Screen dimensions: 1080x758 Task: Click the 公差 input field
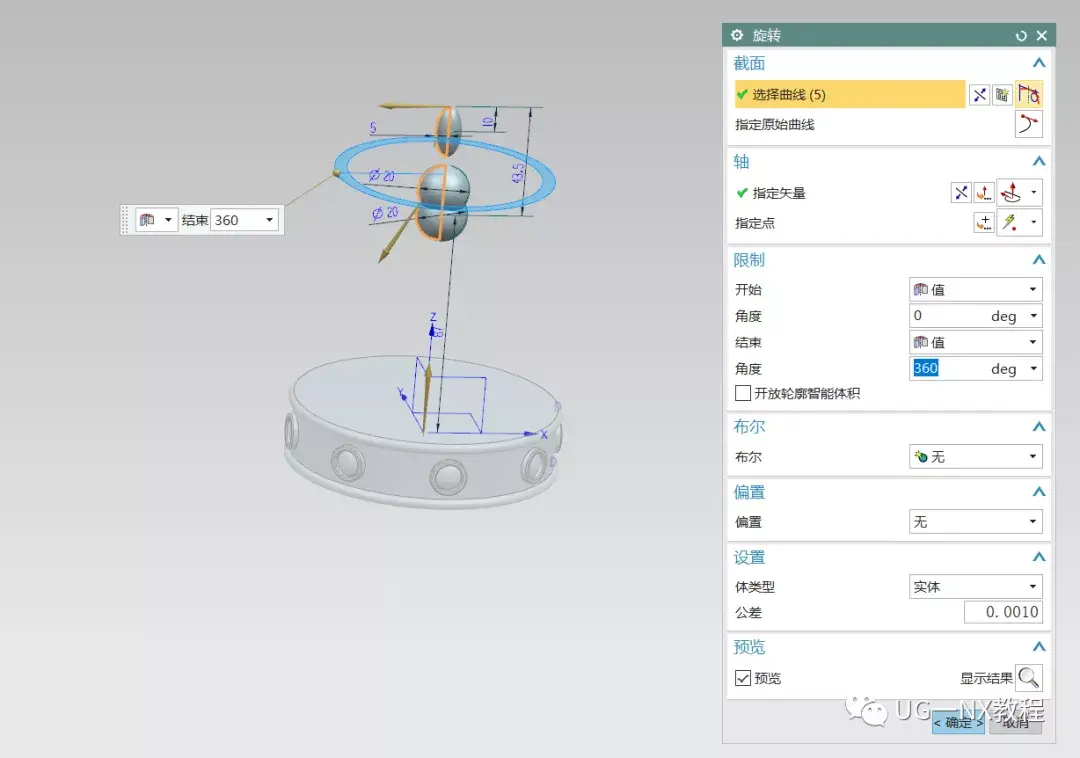(x=1003, y=612)
